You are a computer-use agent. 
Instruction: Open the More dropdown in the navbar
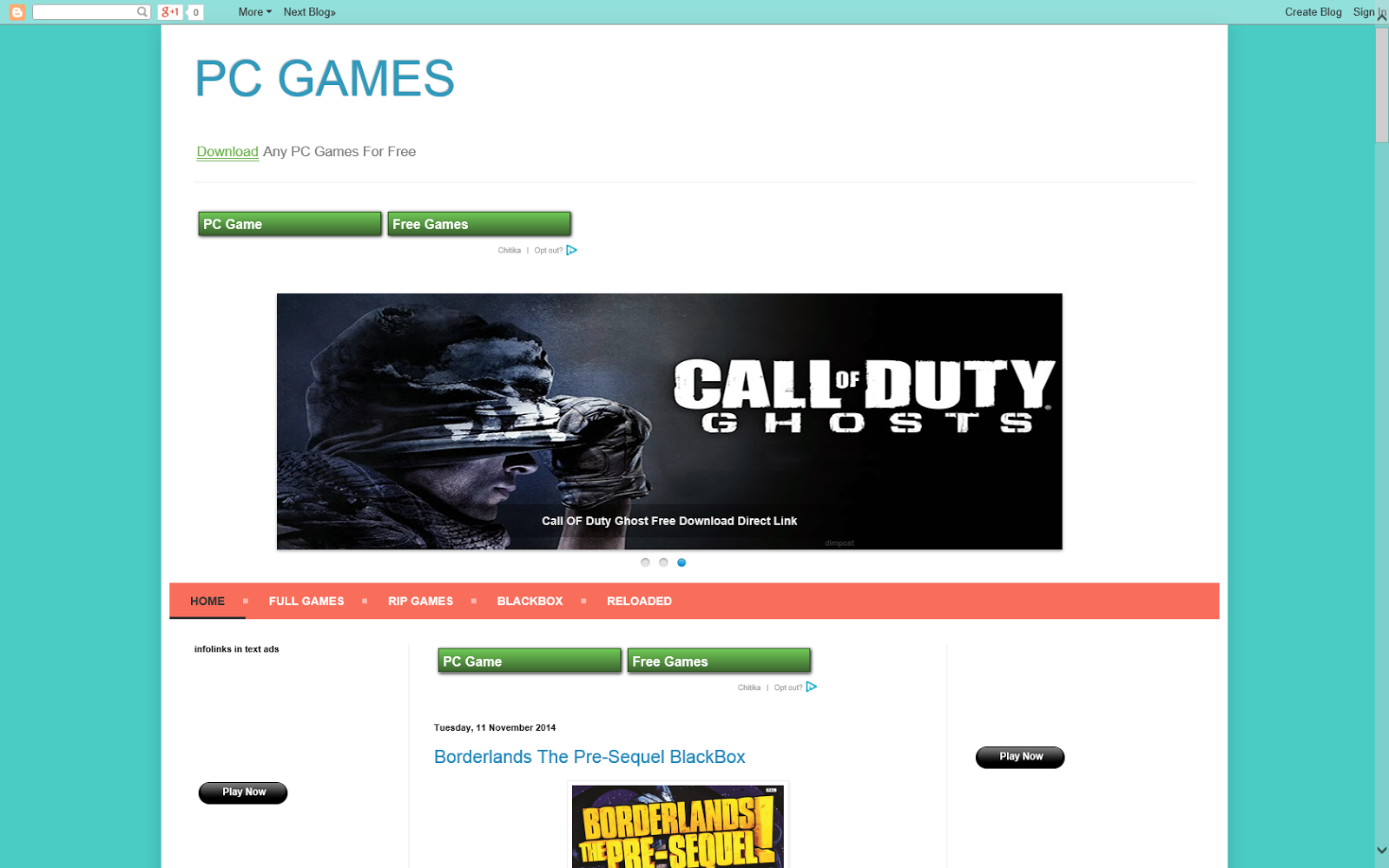pyautogui.click(x=253, y=11)
